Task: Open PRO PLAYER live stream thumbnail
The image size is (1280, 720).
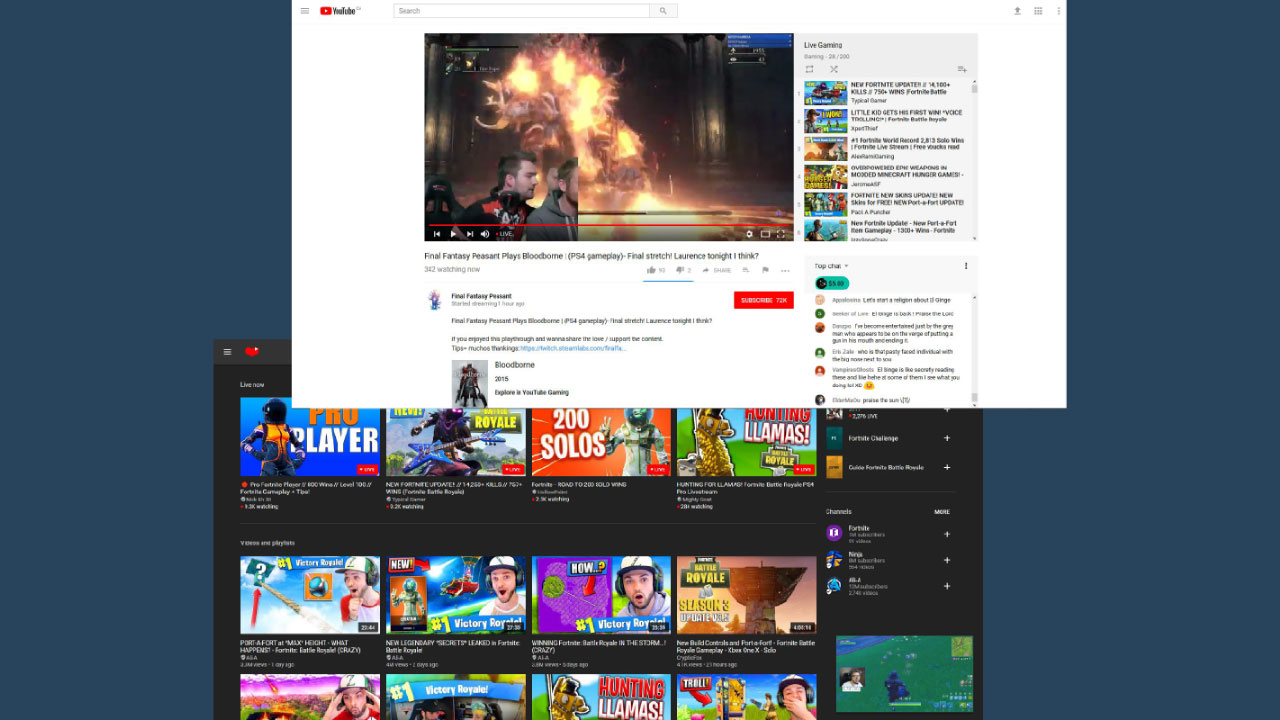Action: (310, 437)
